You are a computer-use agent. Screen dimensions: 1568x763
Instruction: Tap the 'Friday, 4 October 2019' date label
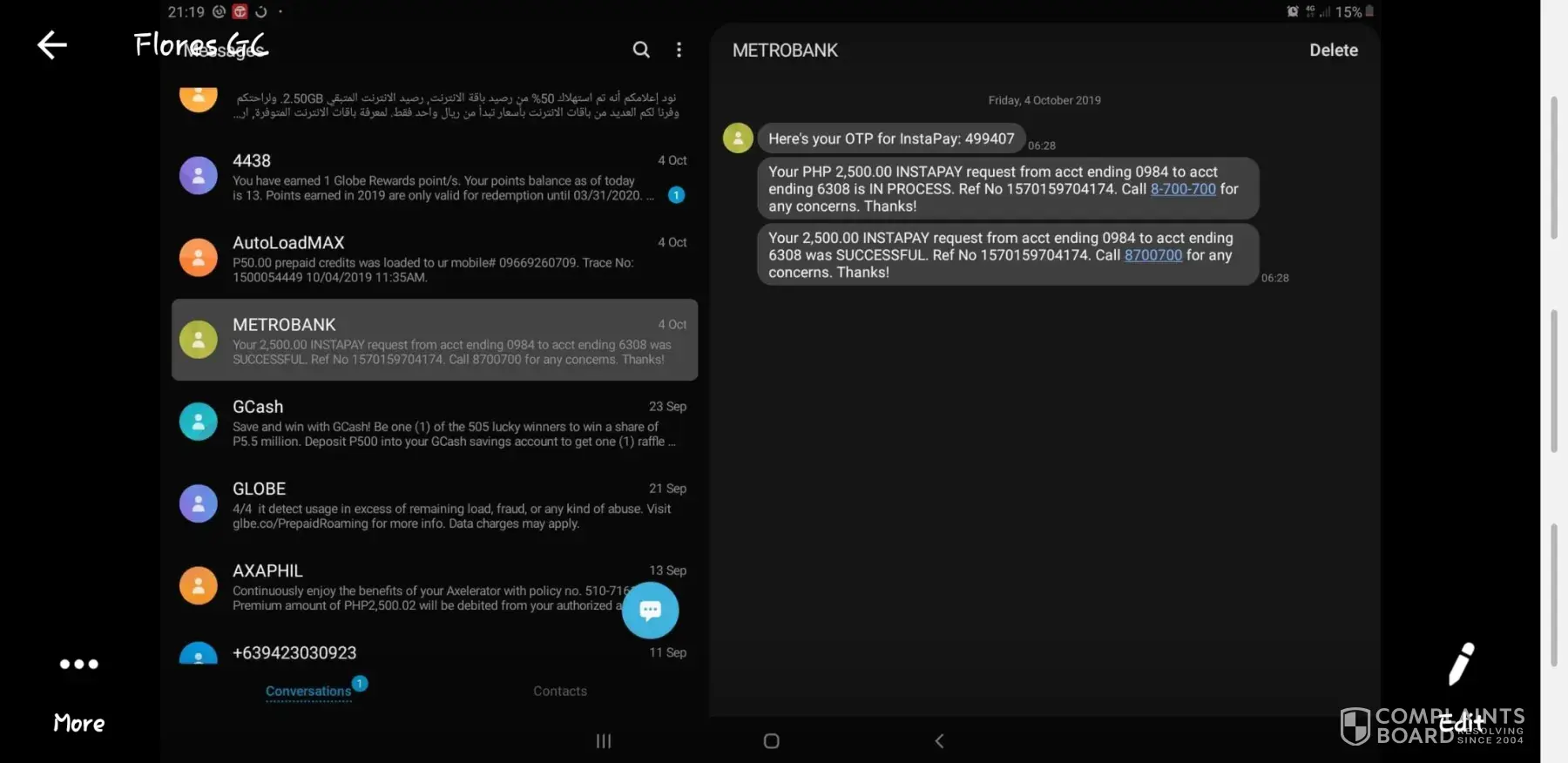click(x=1044, y=100)
